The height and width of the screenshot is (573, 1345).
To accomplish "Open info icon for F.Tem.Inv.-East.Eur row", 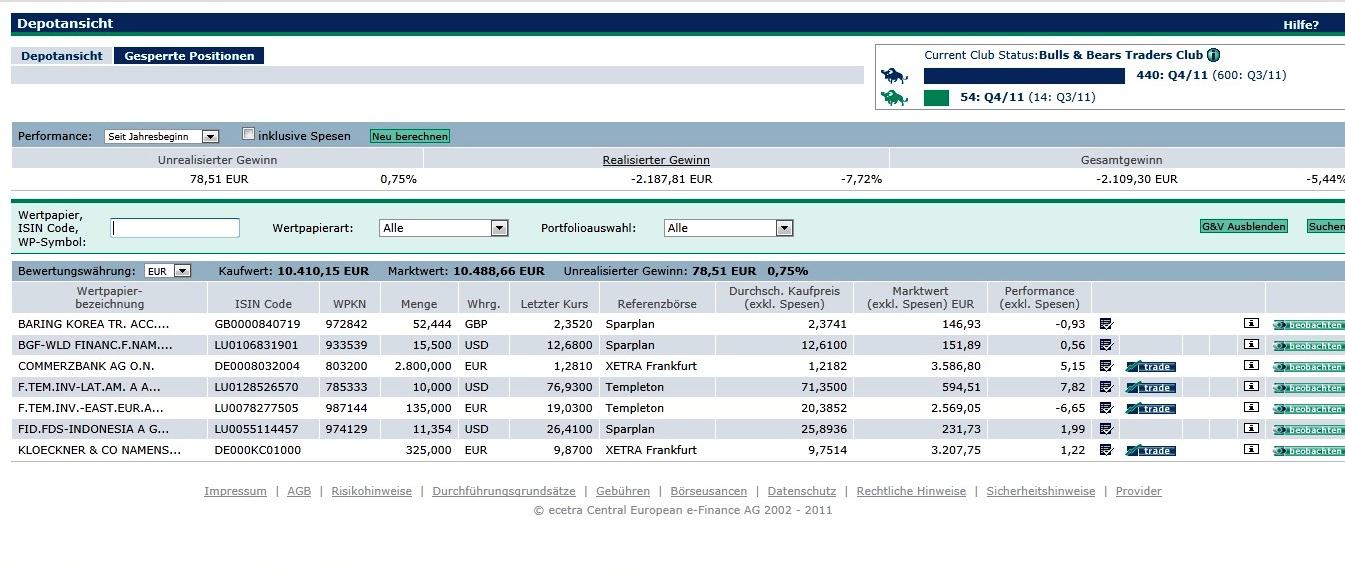I will (1250, 408).
